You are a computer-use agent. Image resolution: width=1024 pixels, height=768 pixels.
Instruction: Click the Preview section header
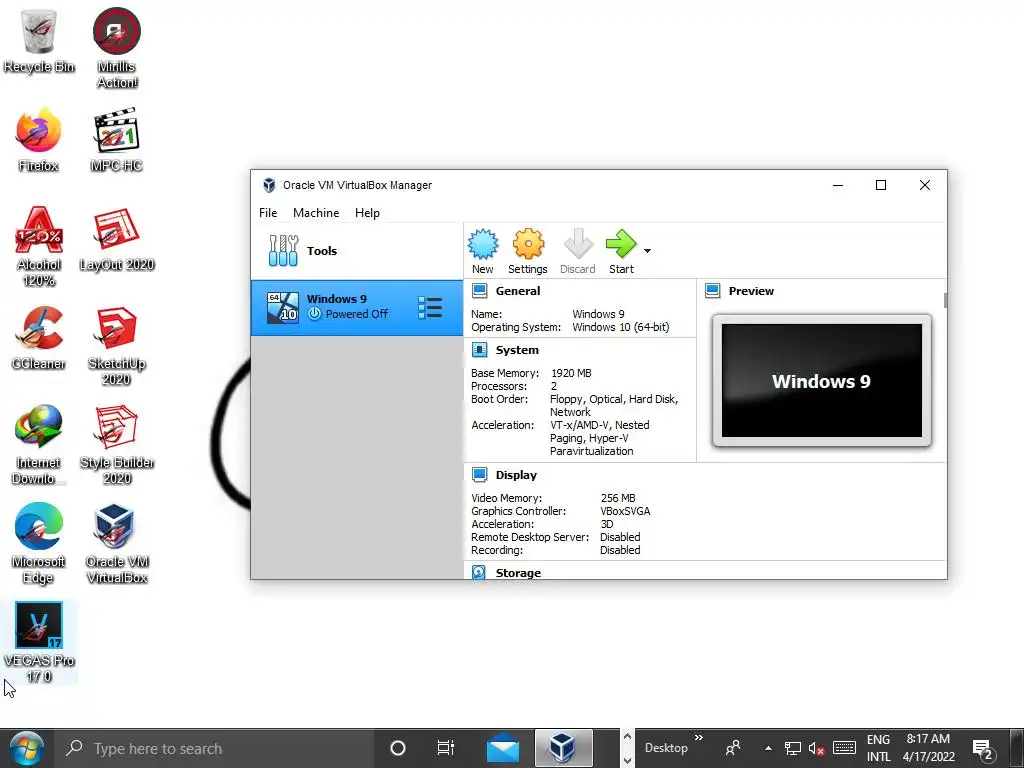751,291
